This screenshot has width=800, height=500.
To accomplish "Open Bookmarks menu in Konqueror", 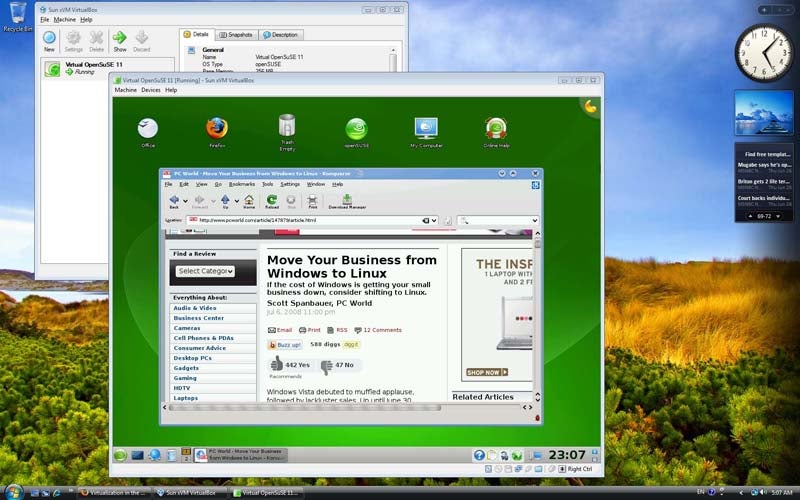I will coord(242,184).
